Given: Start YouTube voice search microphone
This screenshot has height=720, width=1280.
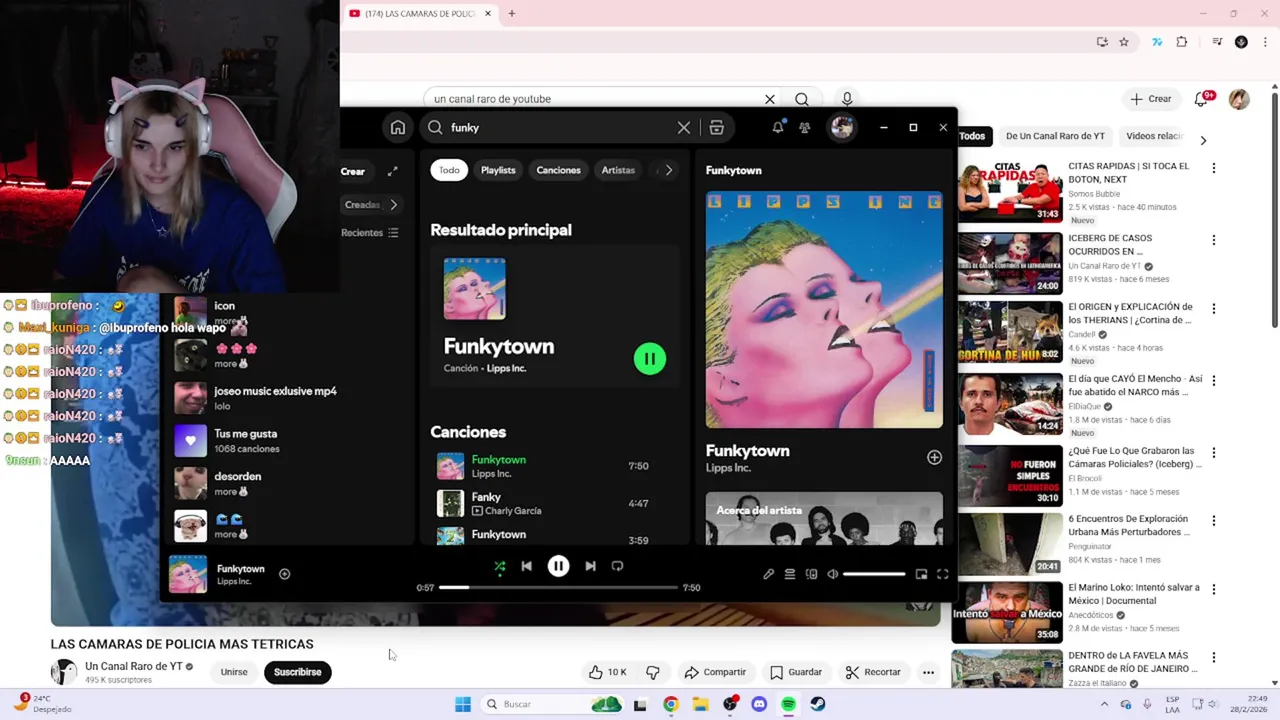Looking at the screenshot, I should tap(847, 98).
